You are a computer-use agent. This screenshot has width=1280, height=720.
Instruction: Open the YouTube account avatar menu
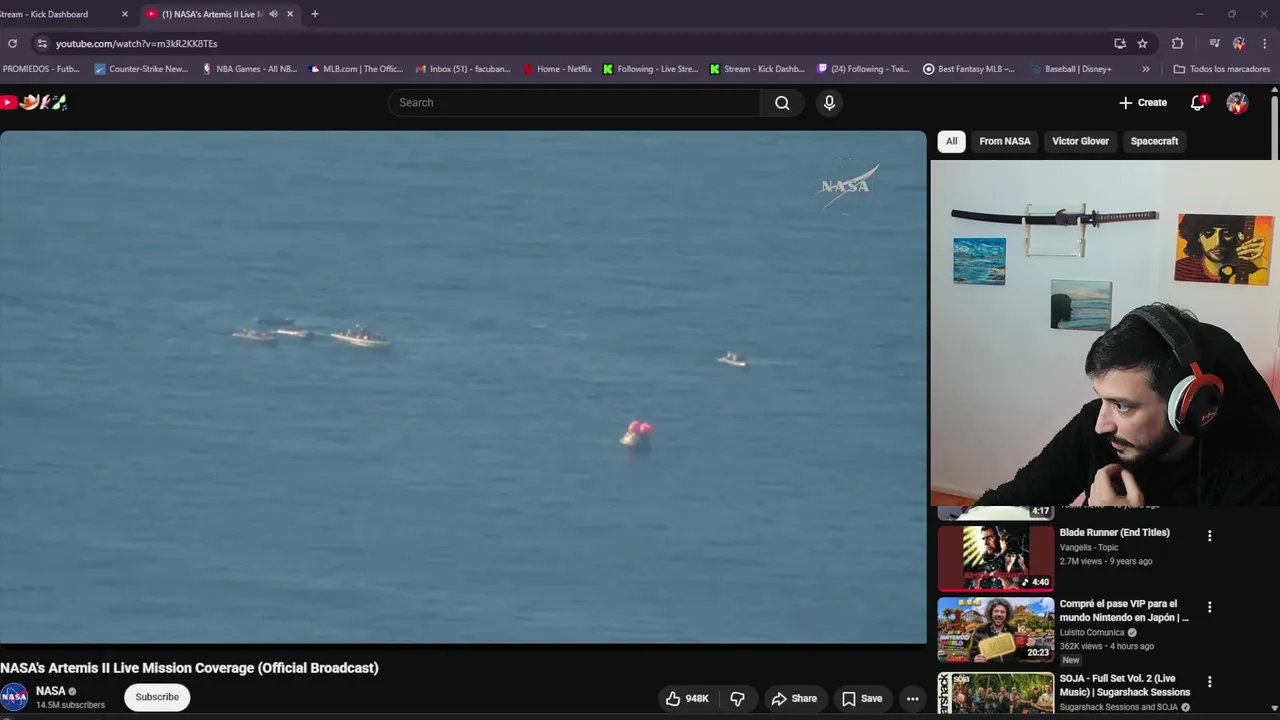[x=1237, y=102]
